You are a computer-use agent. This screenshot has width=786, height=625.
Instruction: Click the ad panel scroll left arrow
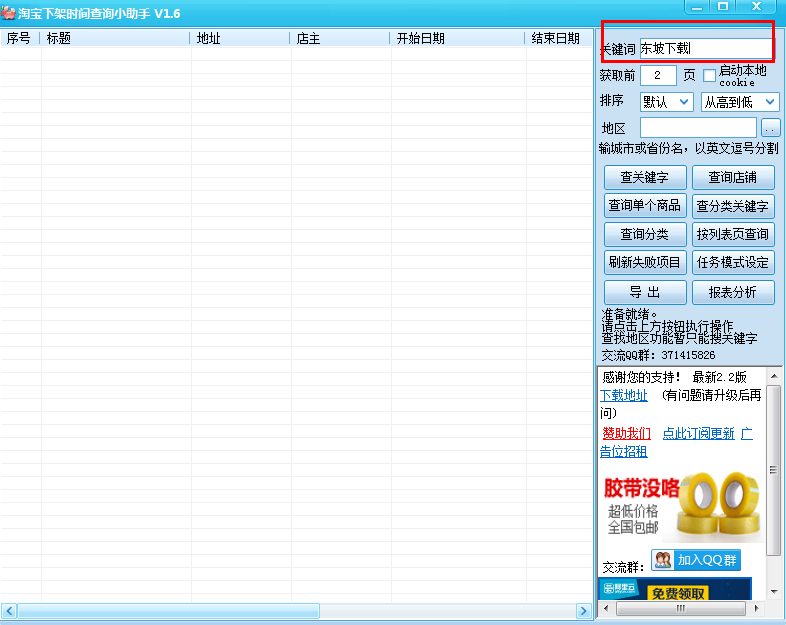point(606,608)
